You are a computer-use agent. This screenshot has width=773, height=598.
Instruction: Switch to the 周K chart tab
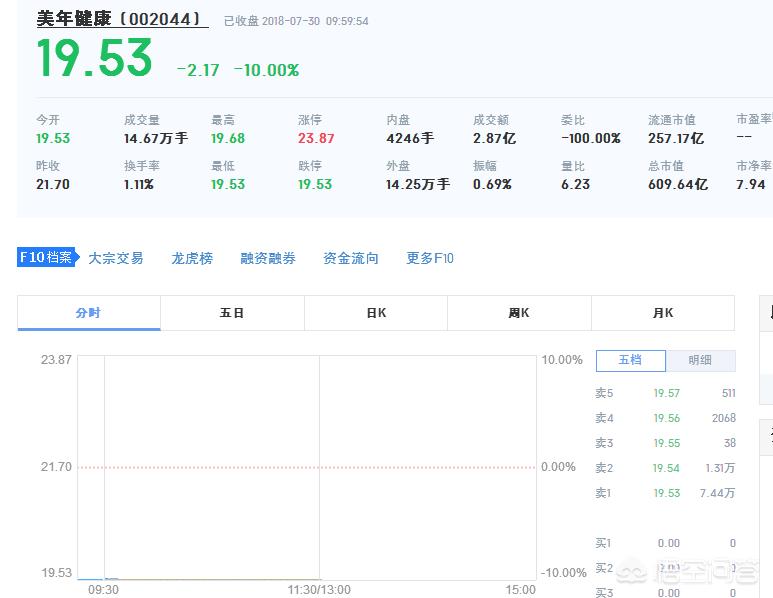click(519, 313)
